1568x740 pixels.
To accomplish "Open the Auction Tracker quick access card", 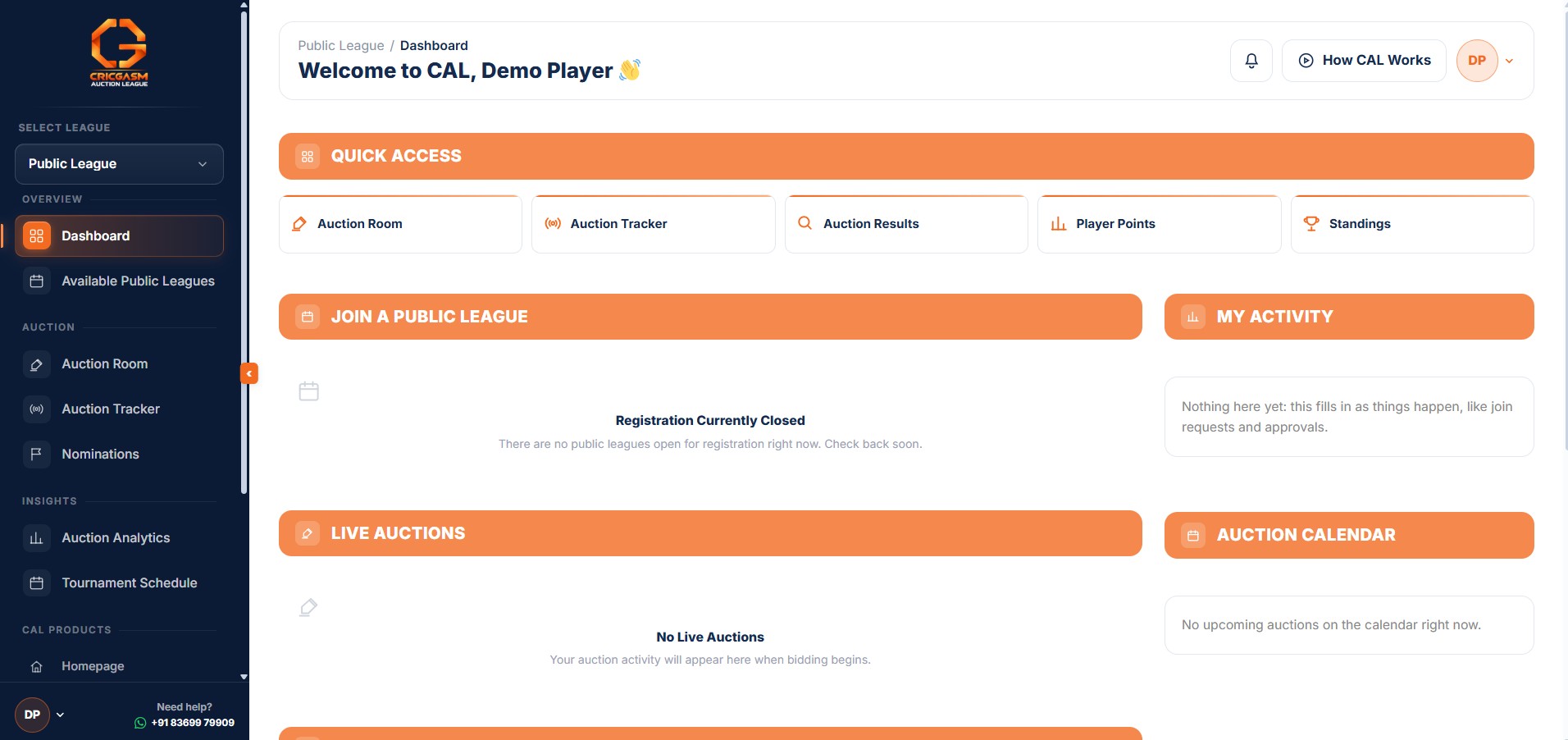I will pyautogui.click(x=654, y=224).
